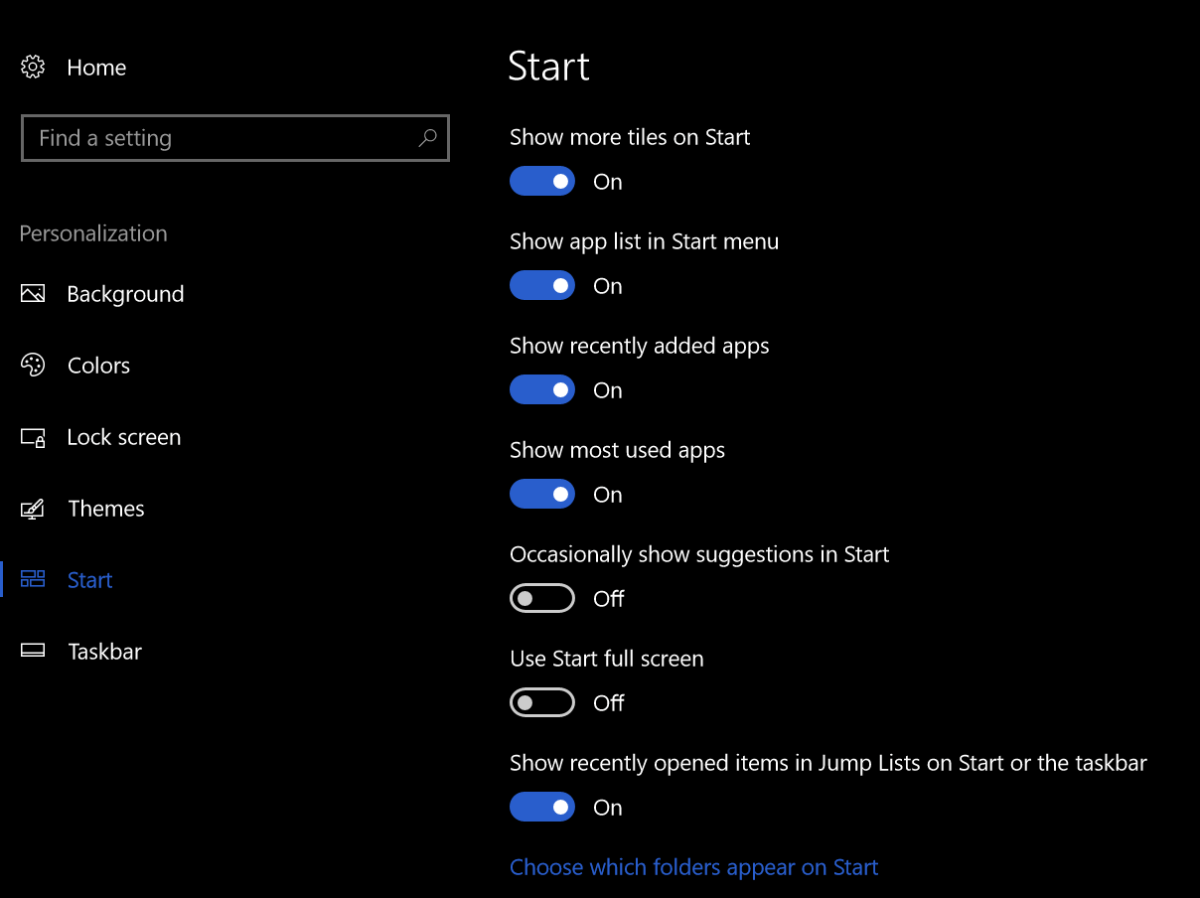Turn off Show more tiles on Start
The image size is (1200, 898).
tap(542, 181)
